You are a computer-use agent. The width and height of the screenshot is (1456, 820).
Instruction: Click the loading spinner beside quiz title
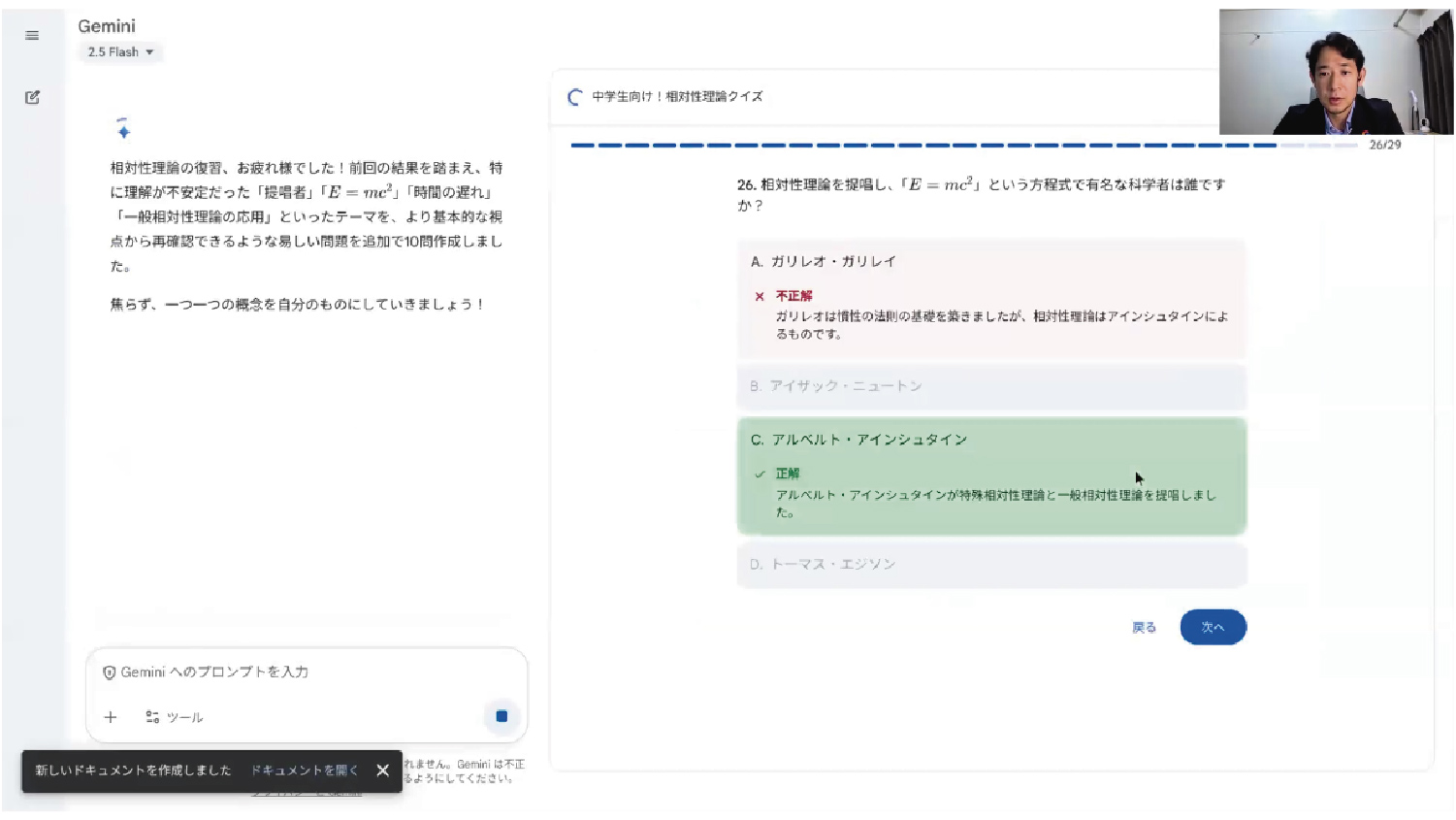click(574, 97)
